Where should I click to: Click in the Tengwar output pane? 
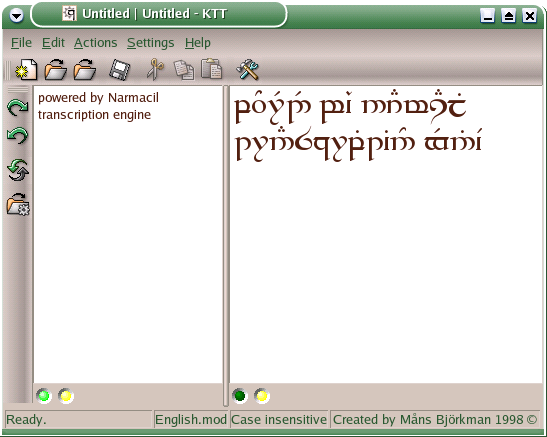pyautogui.click(x=386, y=234)
